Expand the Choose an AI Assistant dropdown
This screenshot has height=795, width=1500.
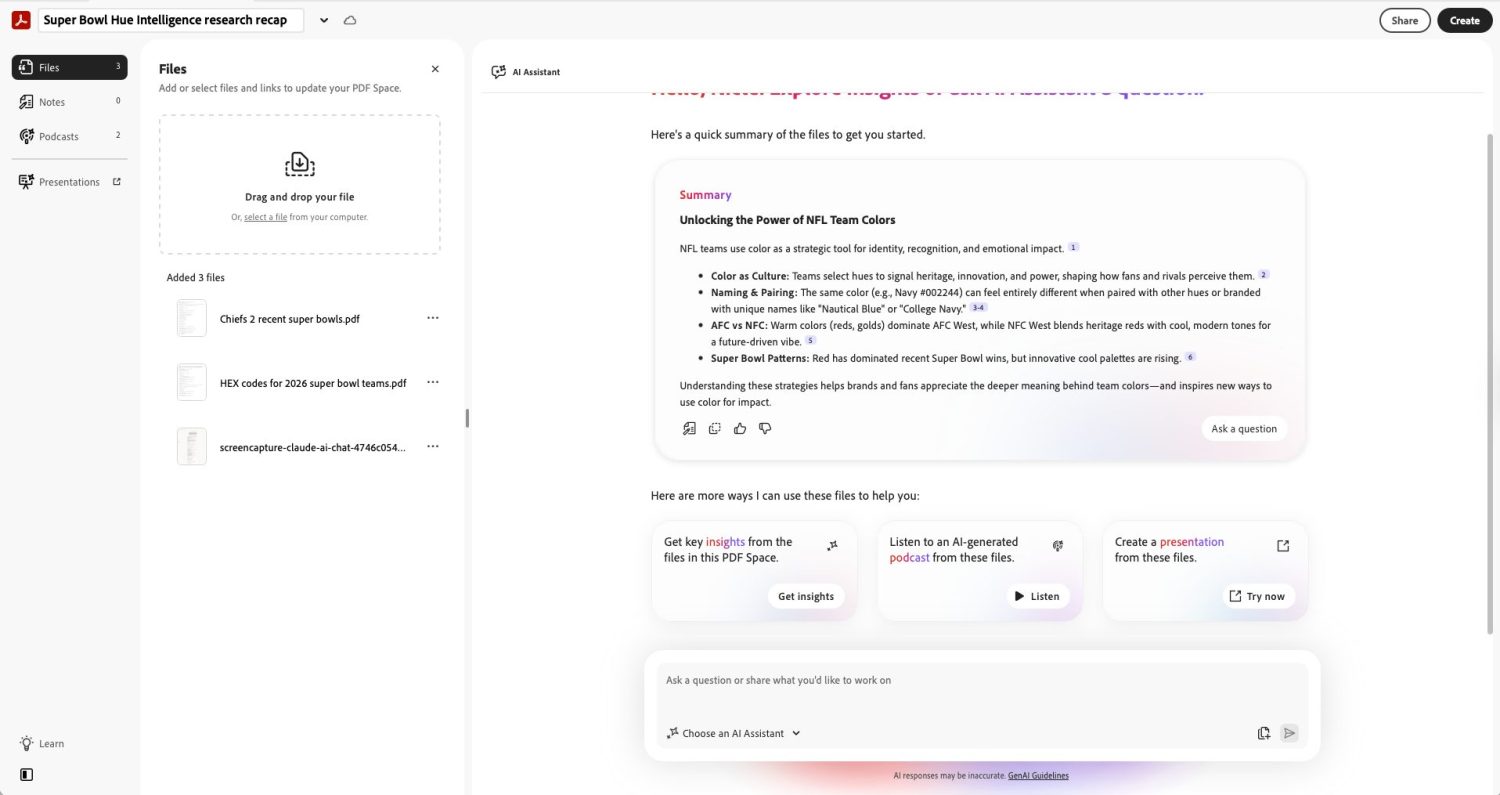pos(734,733)
